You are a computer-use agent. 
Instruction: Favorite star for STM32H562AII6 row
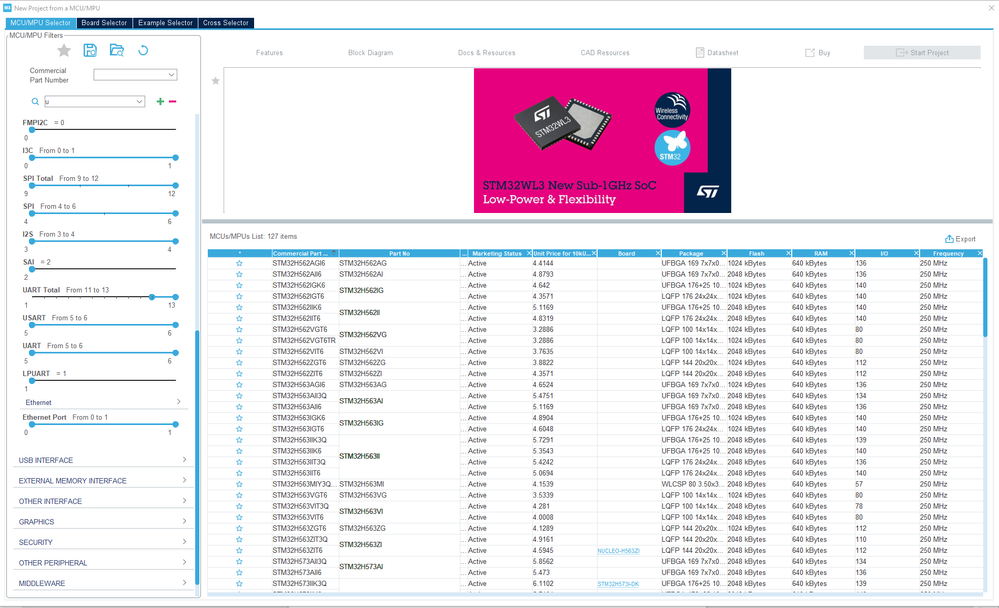click(239, 274)
